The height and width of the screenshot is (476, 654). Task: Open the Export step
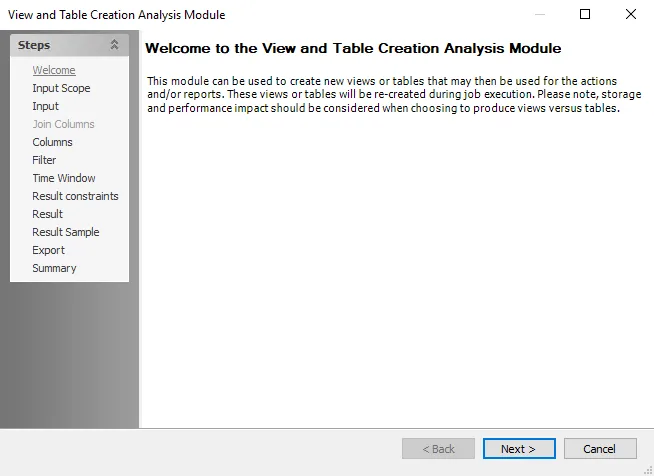[x=48, y=250]
